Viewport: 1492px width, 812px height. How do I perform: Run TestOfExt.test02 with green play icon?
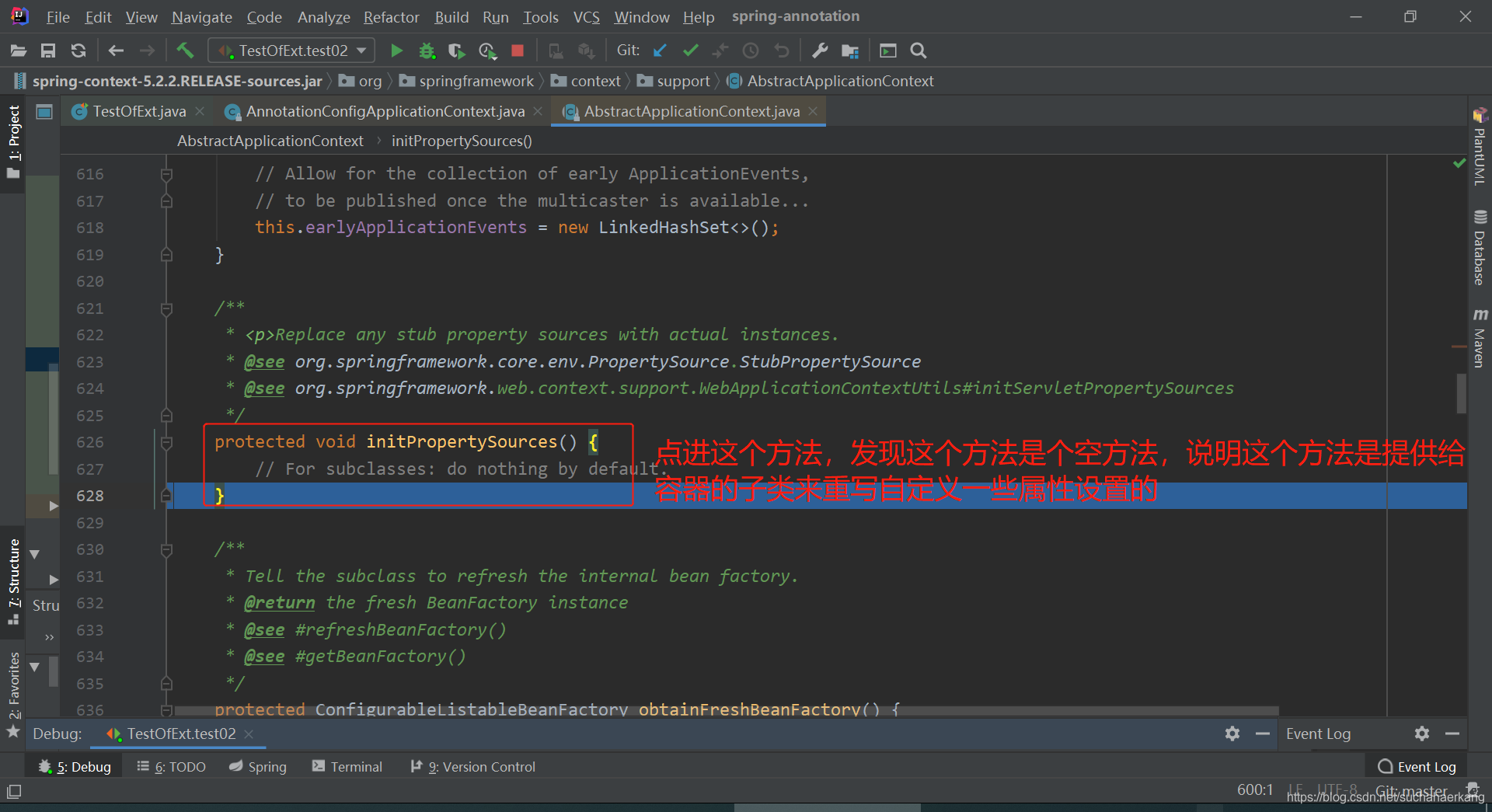point(396,51)
